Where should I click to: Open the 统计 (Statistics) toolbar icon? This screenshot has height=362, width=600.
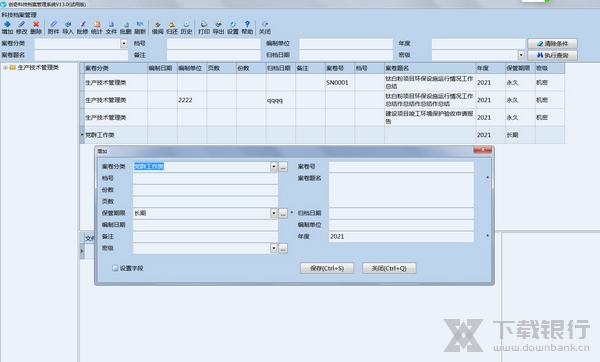coord(97,28)
